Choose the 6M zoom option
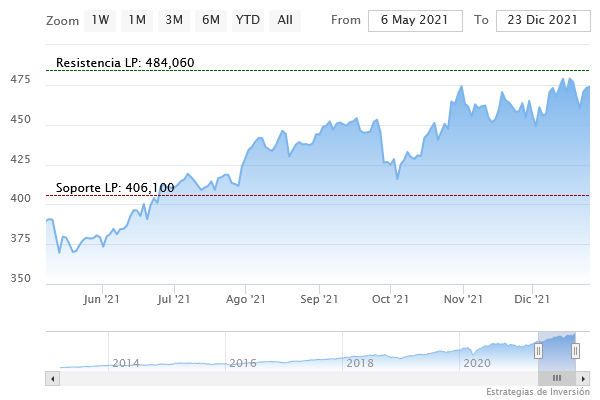The height and width of the screenshot is (400, 600). click(x=210, y=20)
